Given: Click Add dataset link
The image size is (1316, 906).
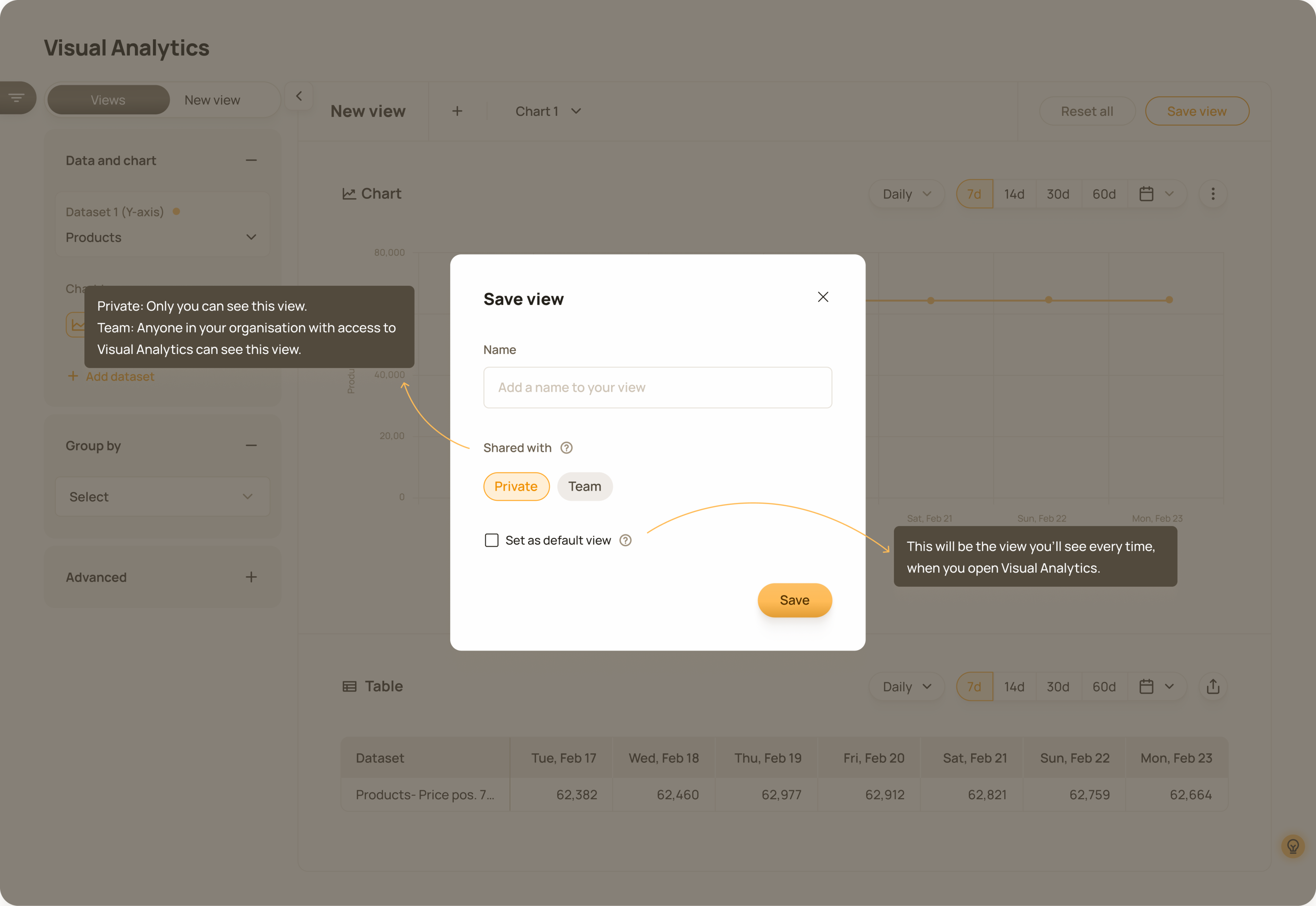Looking at the screenshot, I should click(111, 376).
